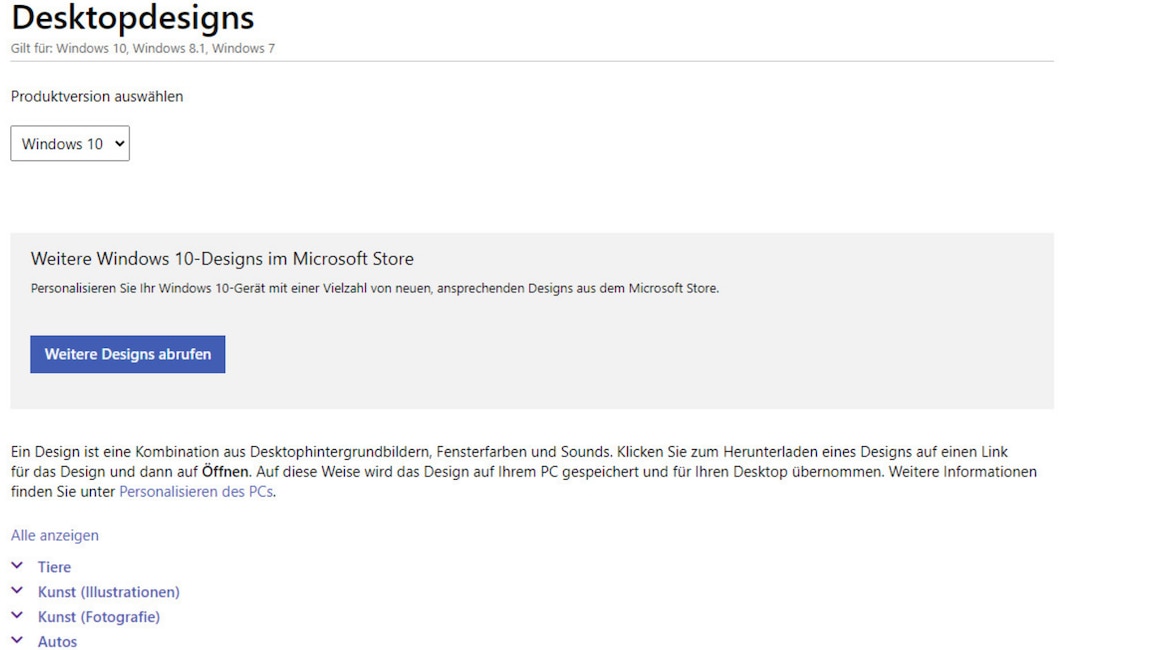Open the Windows 10 product version dropdown
Screen dimensions: 1156x650
[x=70, y=143]
